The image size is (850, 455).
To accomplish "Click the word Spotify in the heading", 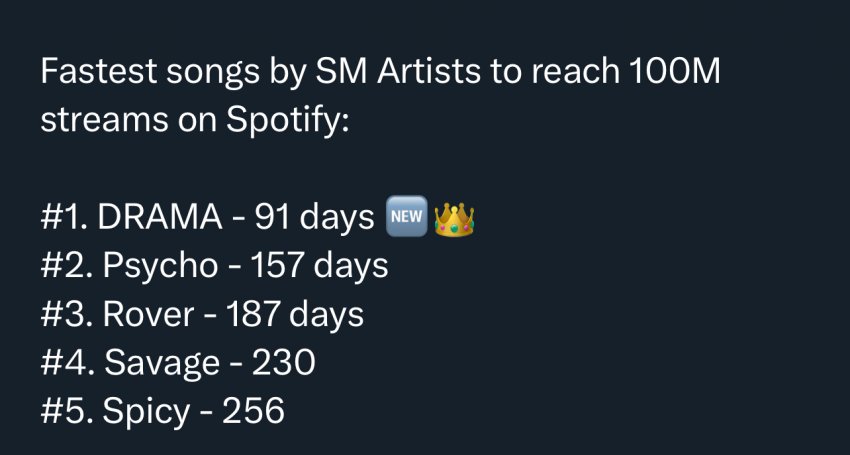I will click(288, 121).
